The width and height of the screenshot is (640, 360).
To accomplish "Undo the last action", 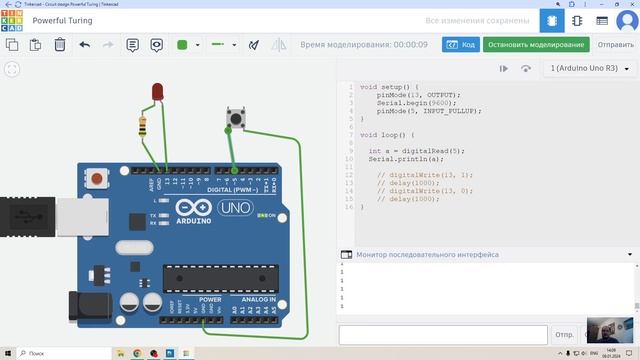I will coord(84,44).
